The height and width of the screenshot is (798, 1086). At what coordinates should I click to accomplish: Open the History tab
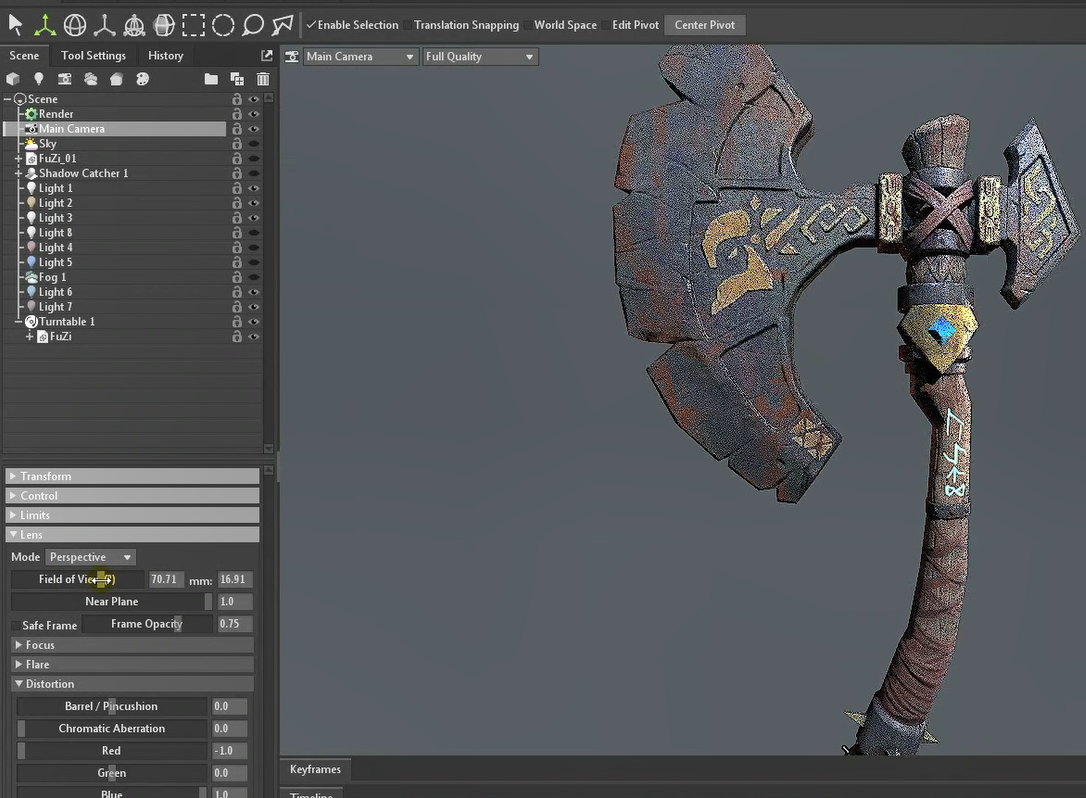[165, 56]
